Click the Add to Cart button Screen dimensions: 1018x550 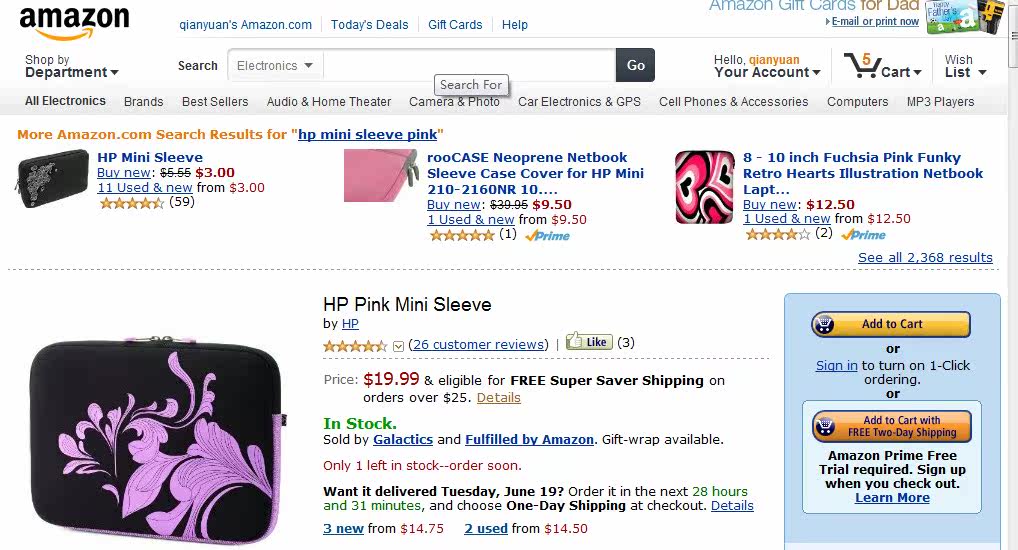(x=891, y=325)
